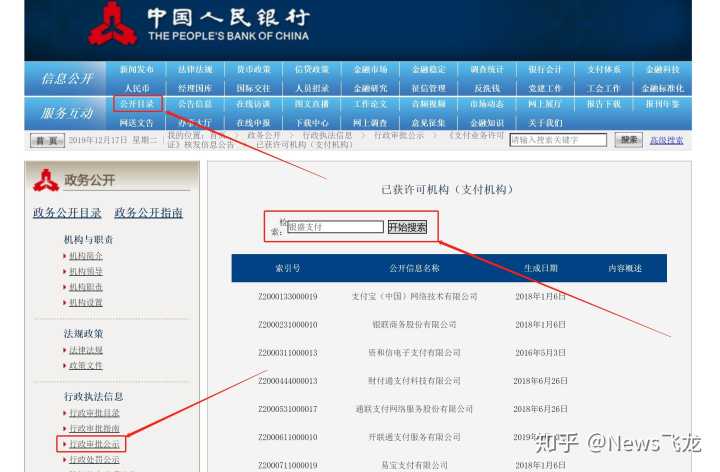Click the 政务公开 emblem icon in sidebar
Image resolution: width=720 pixels, height=472 pixels.
point(46,180)
